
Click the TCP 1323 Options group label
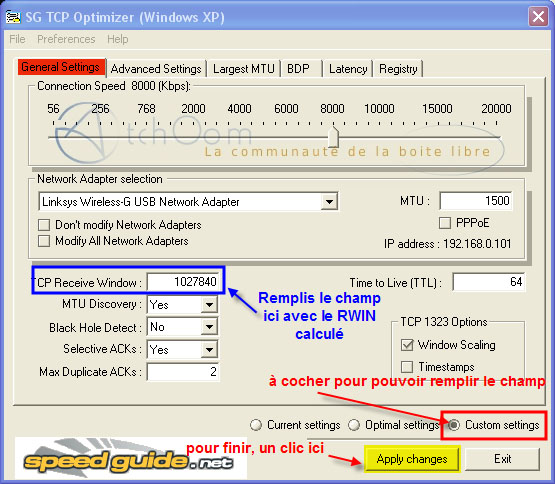click(x=444, y=322)
